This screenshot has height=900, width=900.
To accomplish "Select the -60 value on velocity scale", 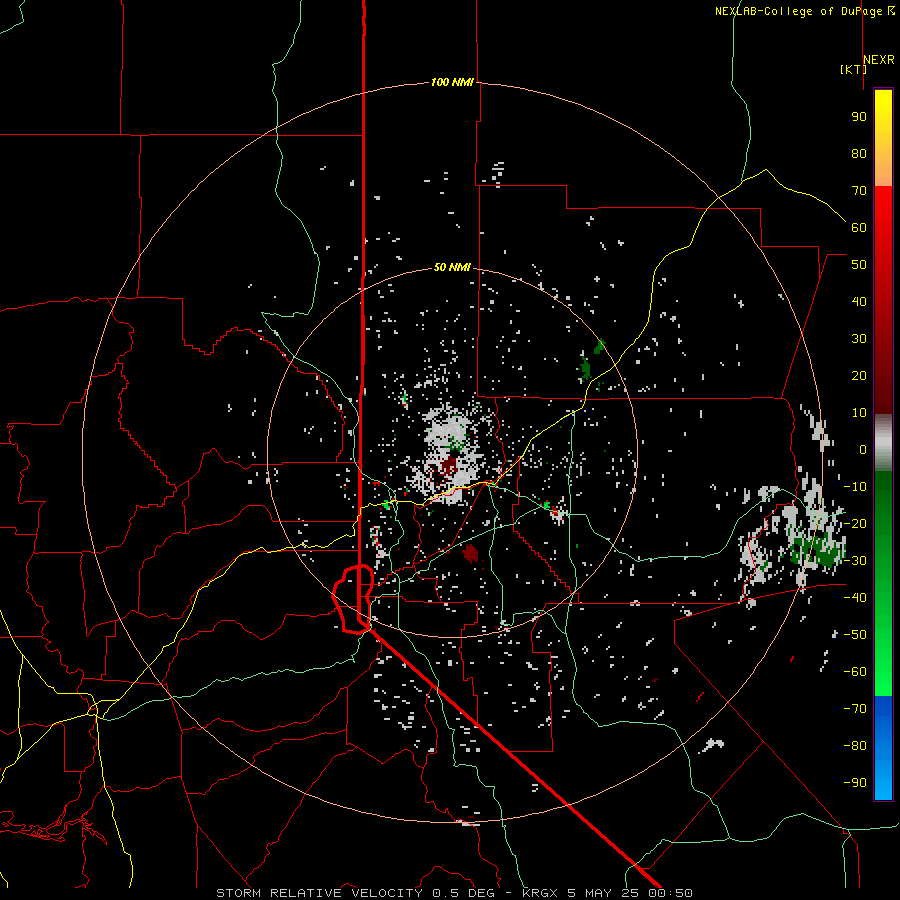I will 855,672.
